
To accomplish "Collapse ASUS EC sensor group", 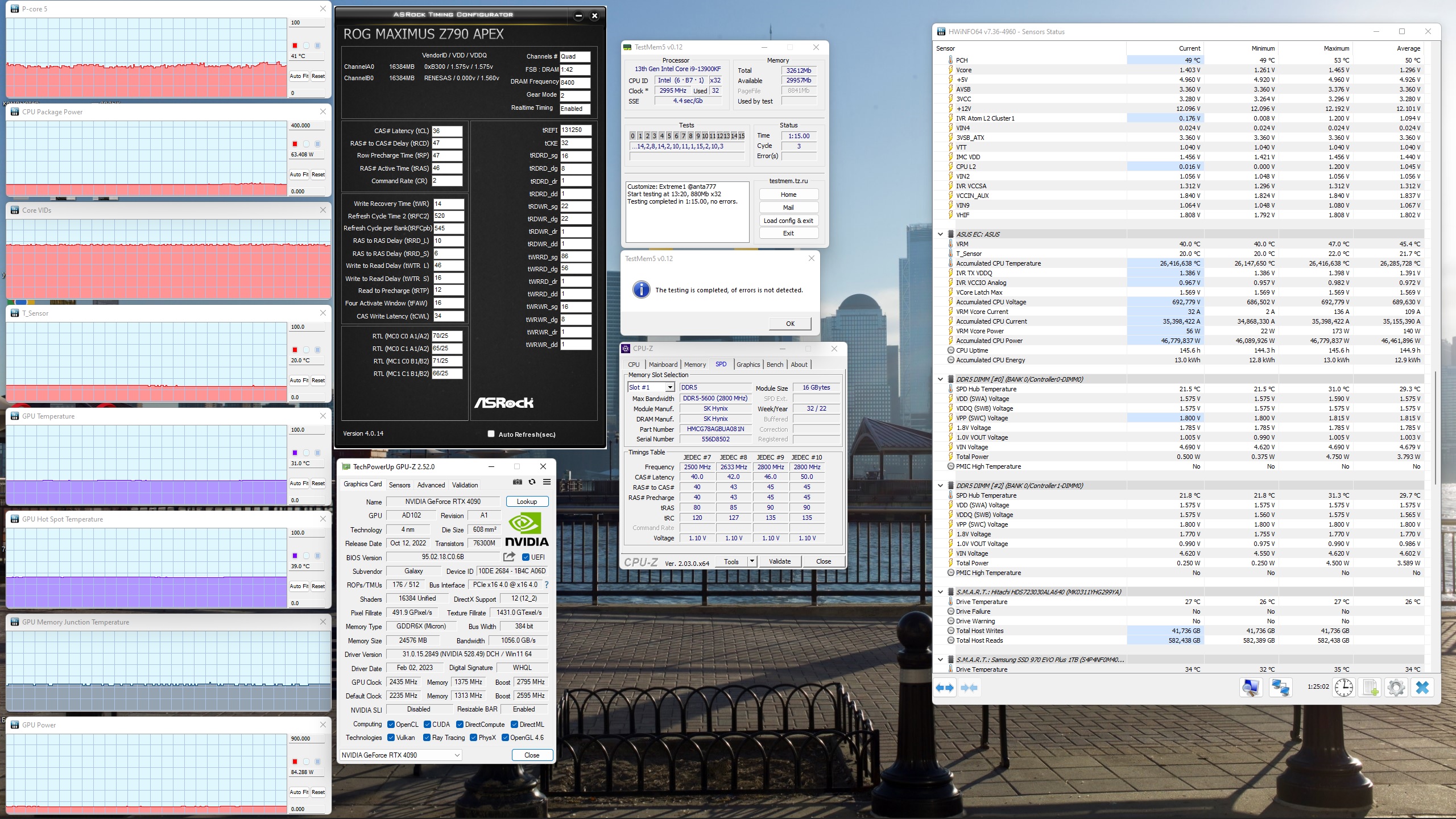I will click(940, 234).
